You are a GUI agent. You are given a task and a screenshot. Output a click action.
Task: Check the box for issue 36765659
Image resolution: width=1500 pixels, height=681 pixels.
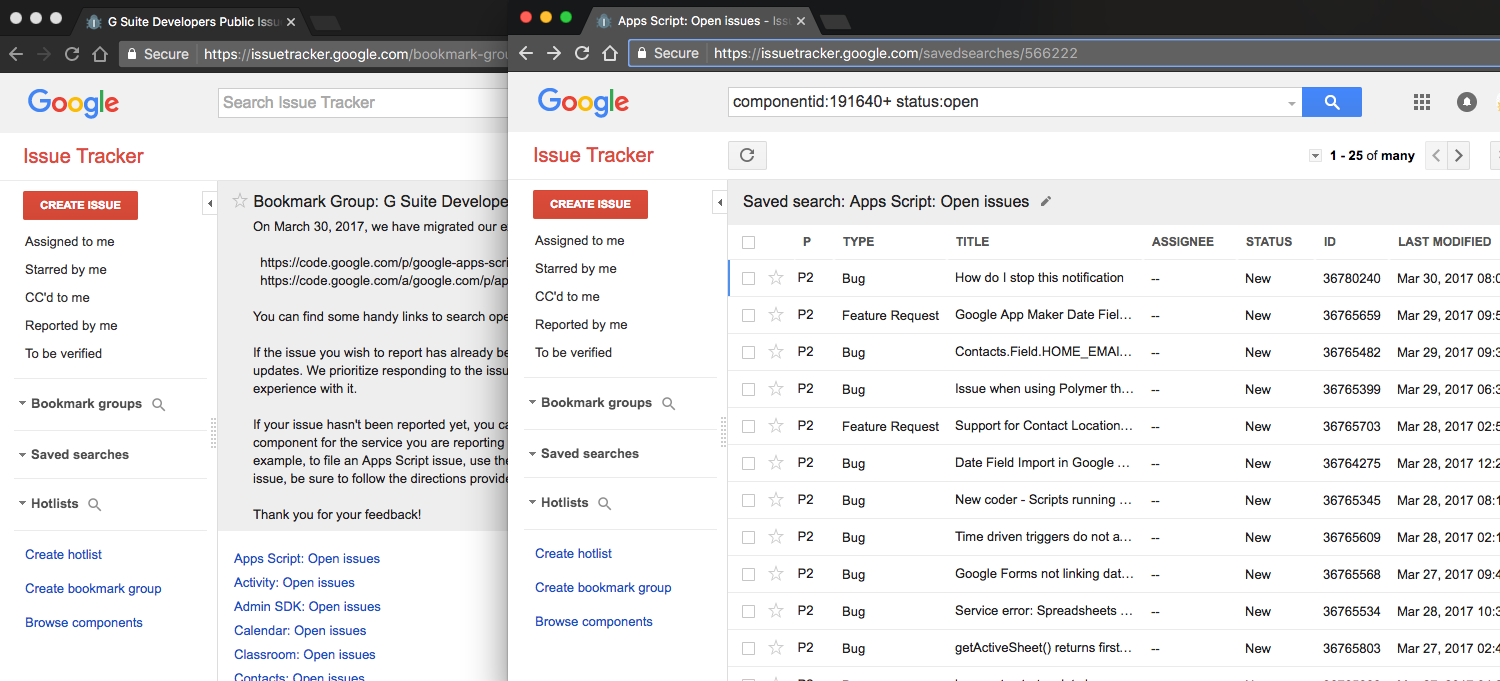pos(748,315)
